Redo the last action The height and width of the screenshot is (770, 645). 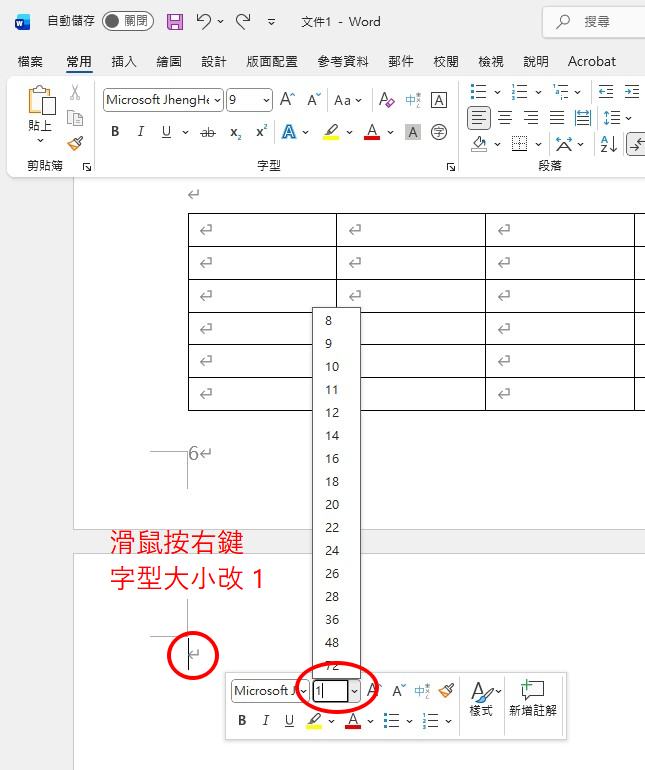tap(243, 22)
